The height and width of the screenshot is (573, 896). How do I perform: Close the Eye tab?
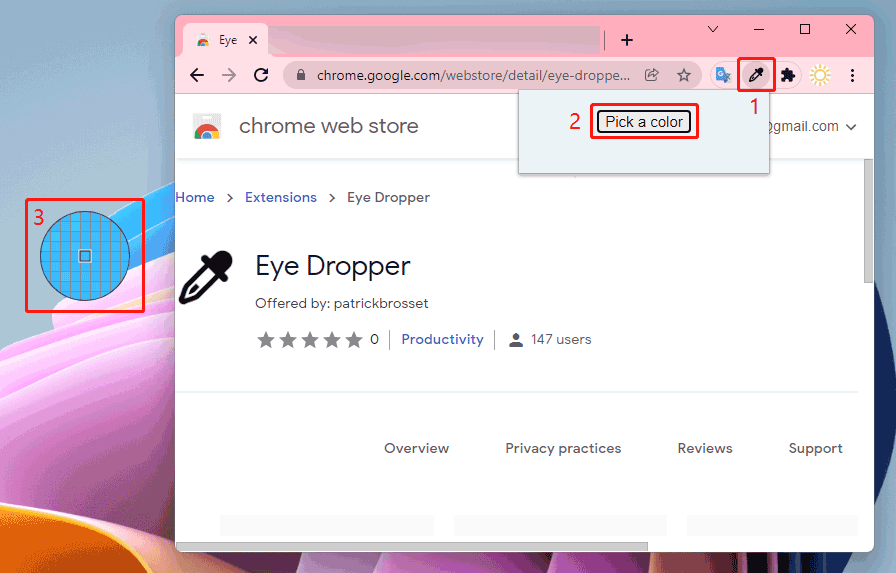(x=253, y=40)
